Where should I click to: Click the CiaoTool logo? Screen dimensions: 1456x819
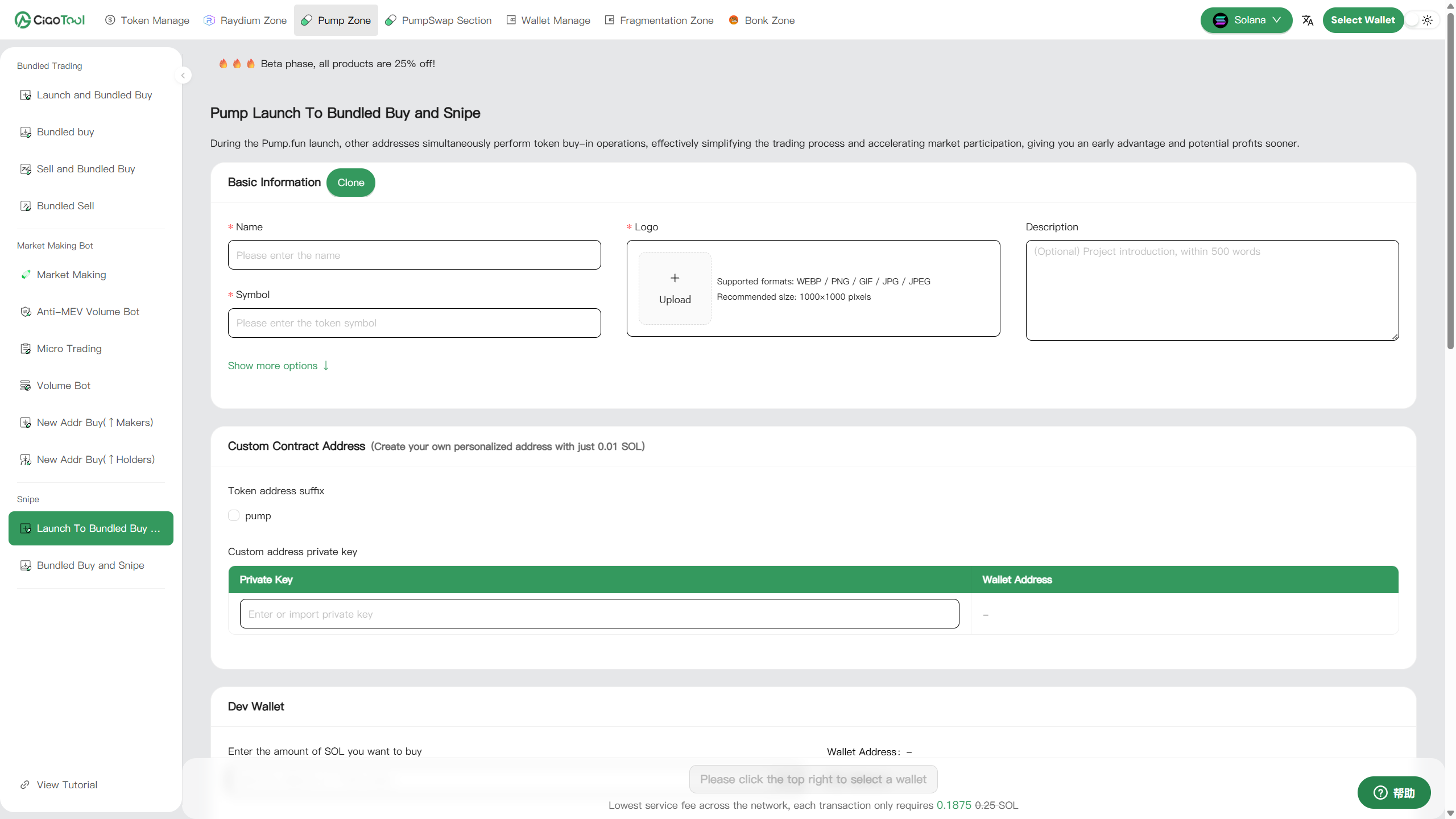tap(49, 20)
